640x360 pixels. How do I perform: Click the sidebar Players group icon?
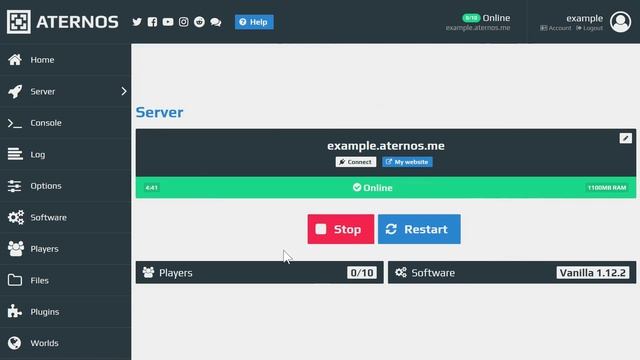point(16,249)
